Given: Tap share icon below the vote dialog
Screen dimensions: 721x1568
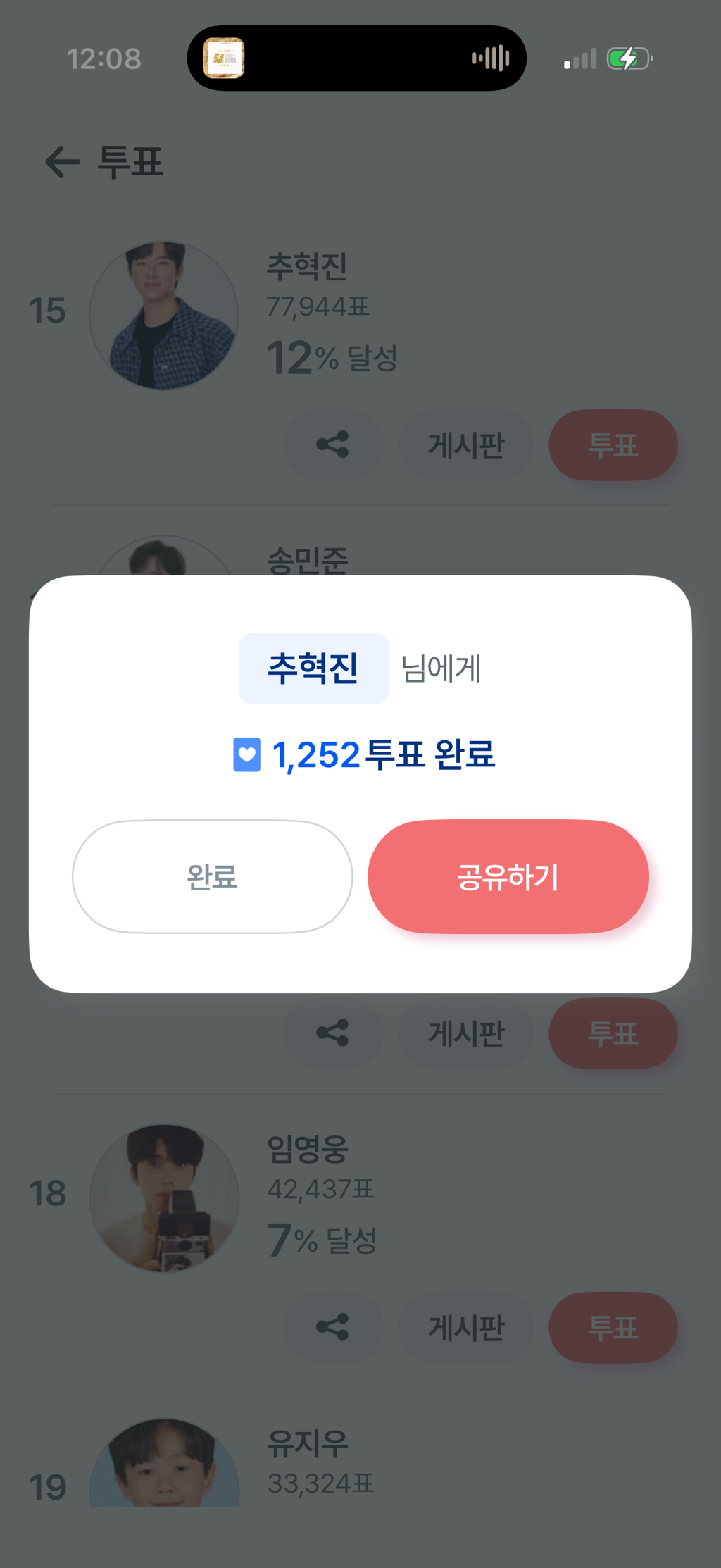Looking at the screenshot, I should click(333, 1033).
